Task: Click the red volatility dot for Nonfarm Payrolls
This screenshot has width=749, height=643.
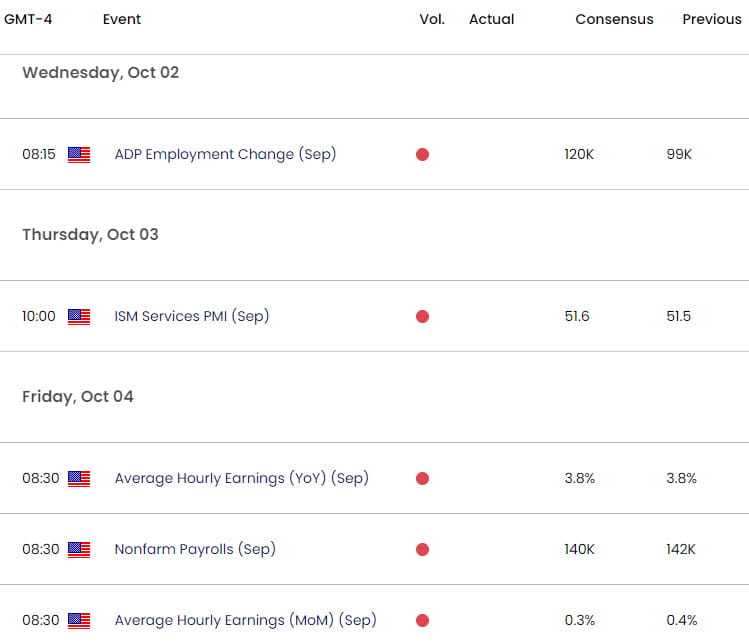Action: click(422, 550)
